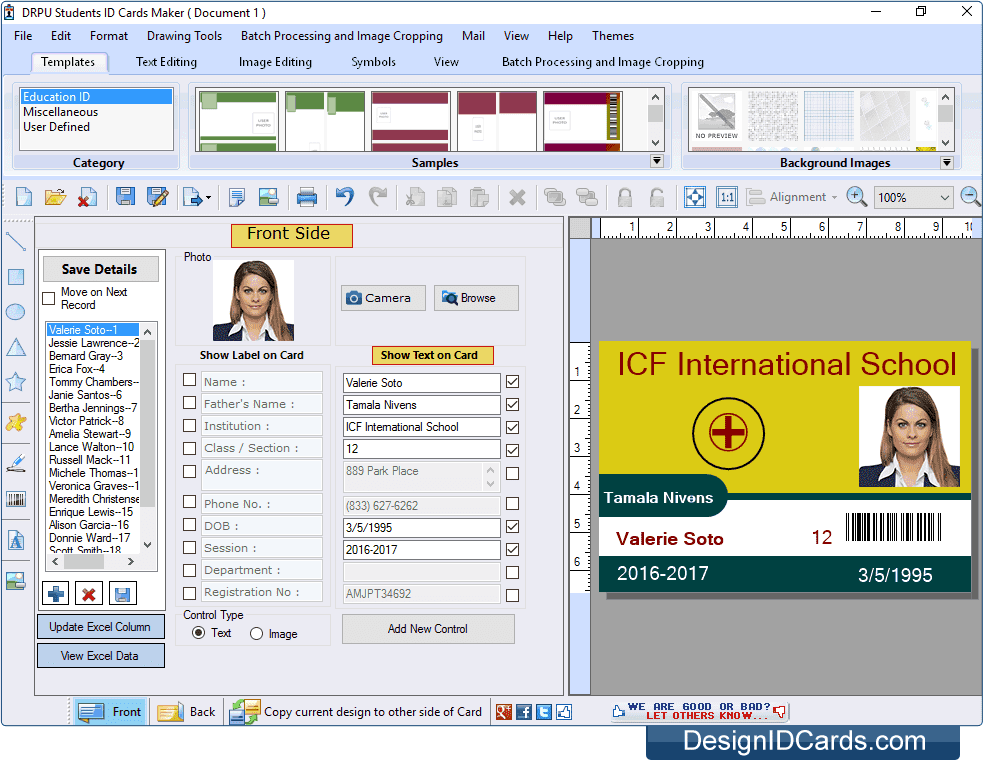Screen dimensions: 983x760
Task: Click the Print toolbar icon
Action: click(x=307, y=197)
